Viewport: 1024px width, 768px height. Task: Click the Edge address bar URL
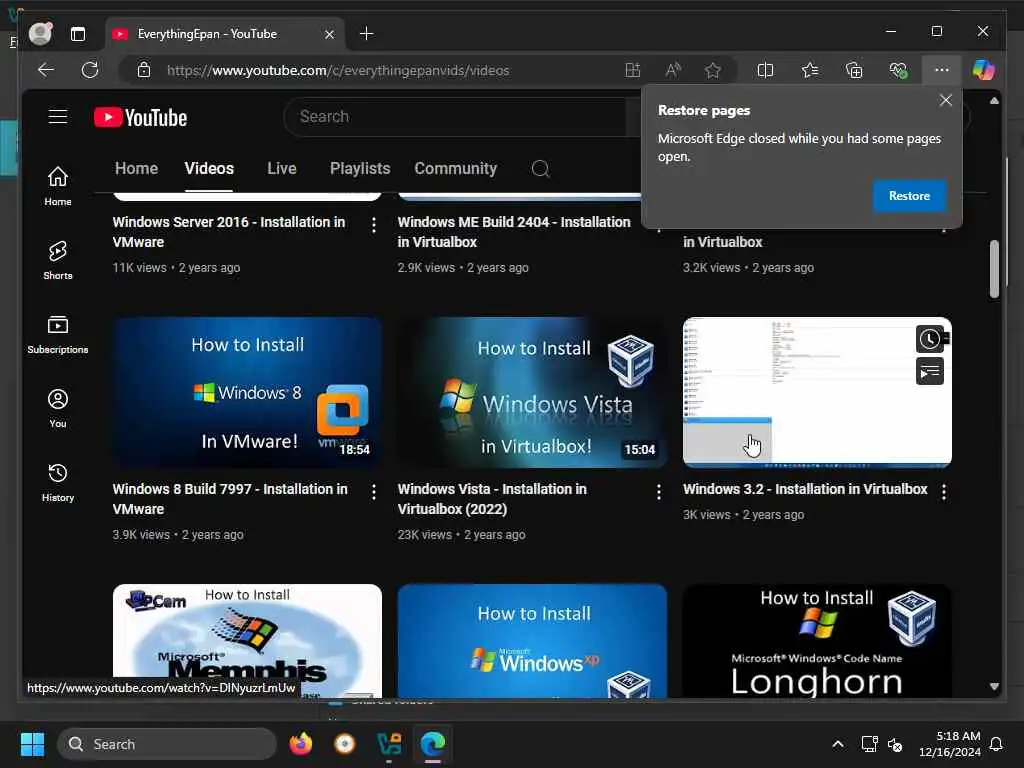(x=338, y=70)
